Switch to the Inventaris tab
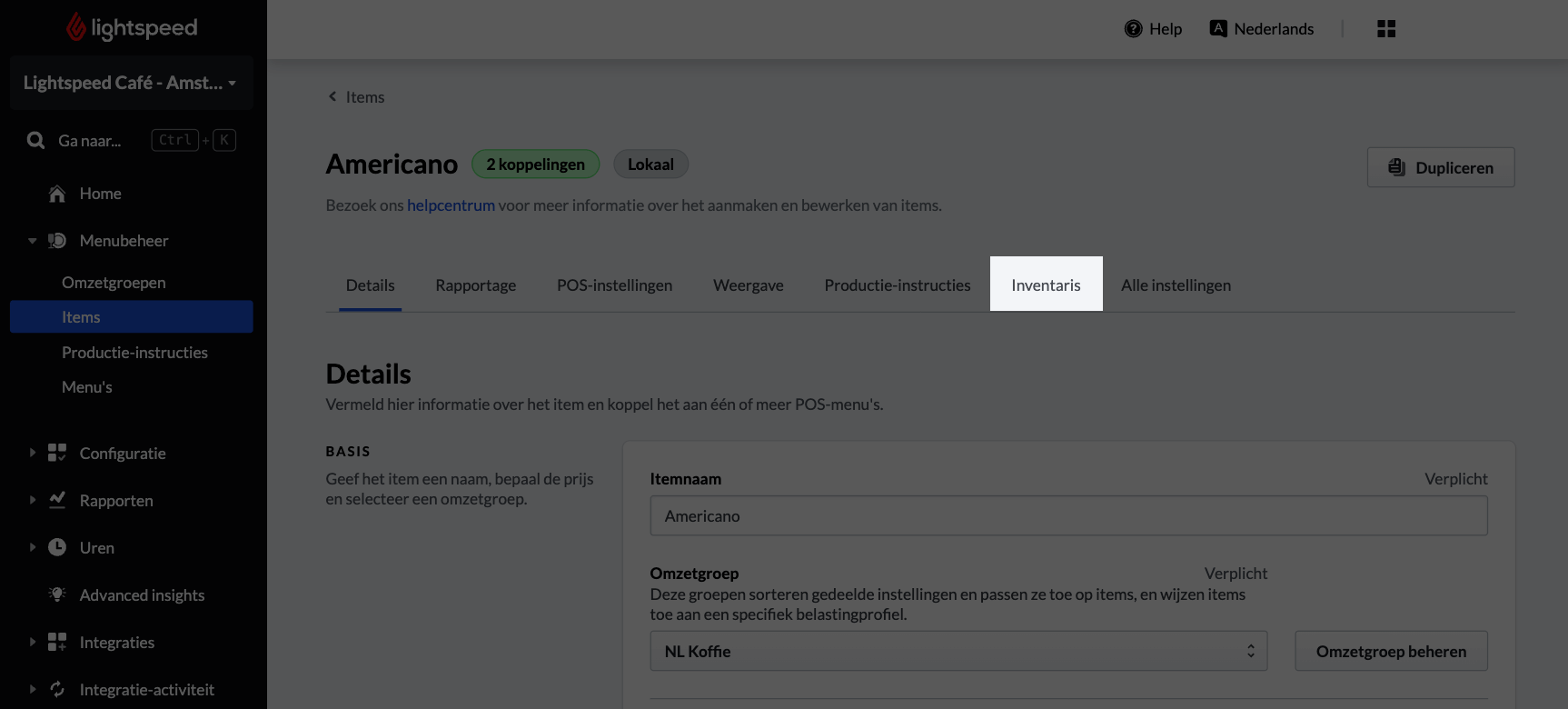This screenshot has height=709, width=1568. click(1047, 285)
